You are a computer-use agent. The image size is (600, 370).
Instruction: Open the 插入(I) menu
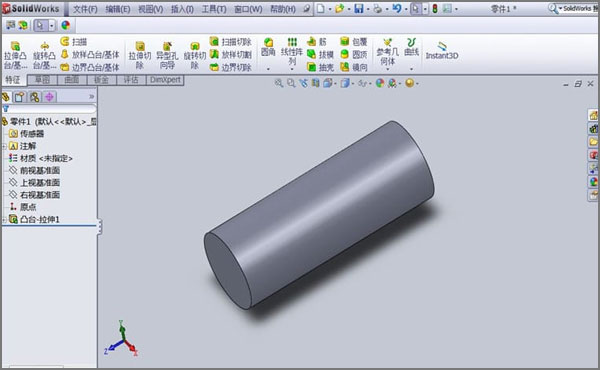182,9
